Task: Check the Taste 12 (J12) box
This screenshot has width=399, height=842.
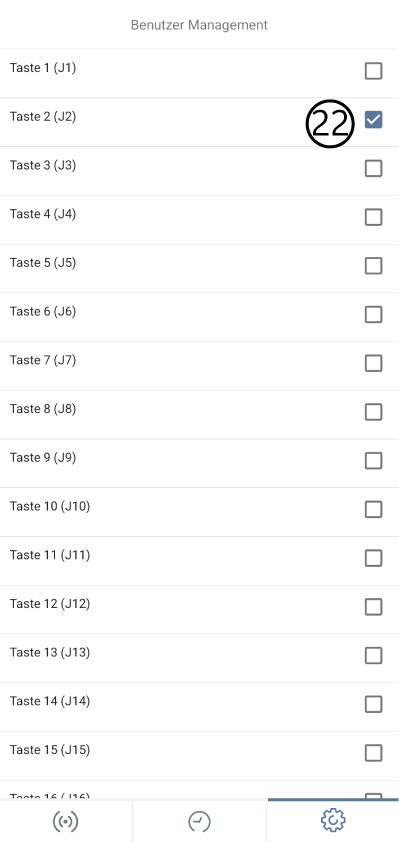Action: tap(373, 607)
